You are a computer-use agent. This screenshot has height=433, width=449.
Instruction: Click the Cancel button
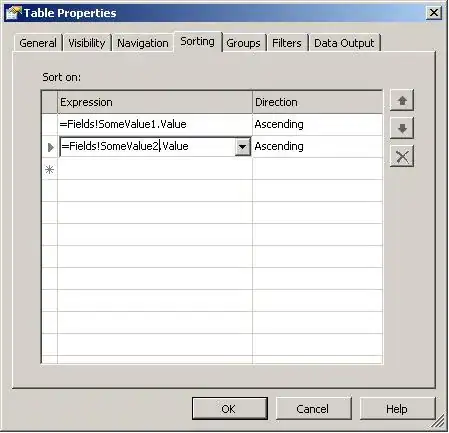pos(313,408)
